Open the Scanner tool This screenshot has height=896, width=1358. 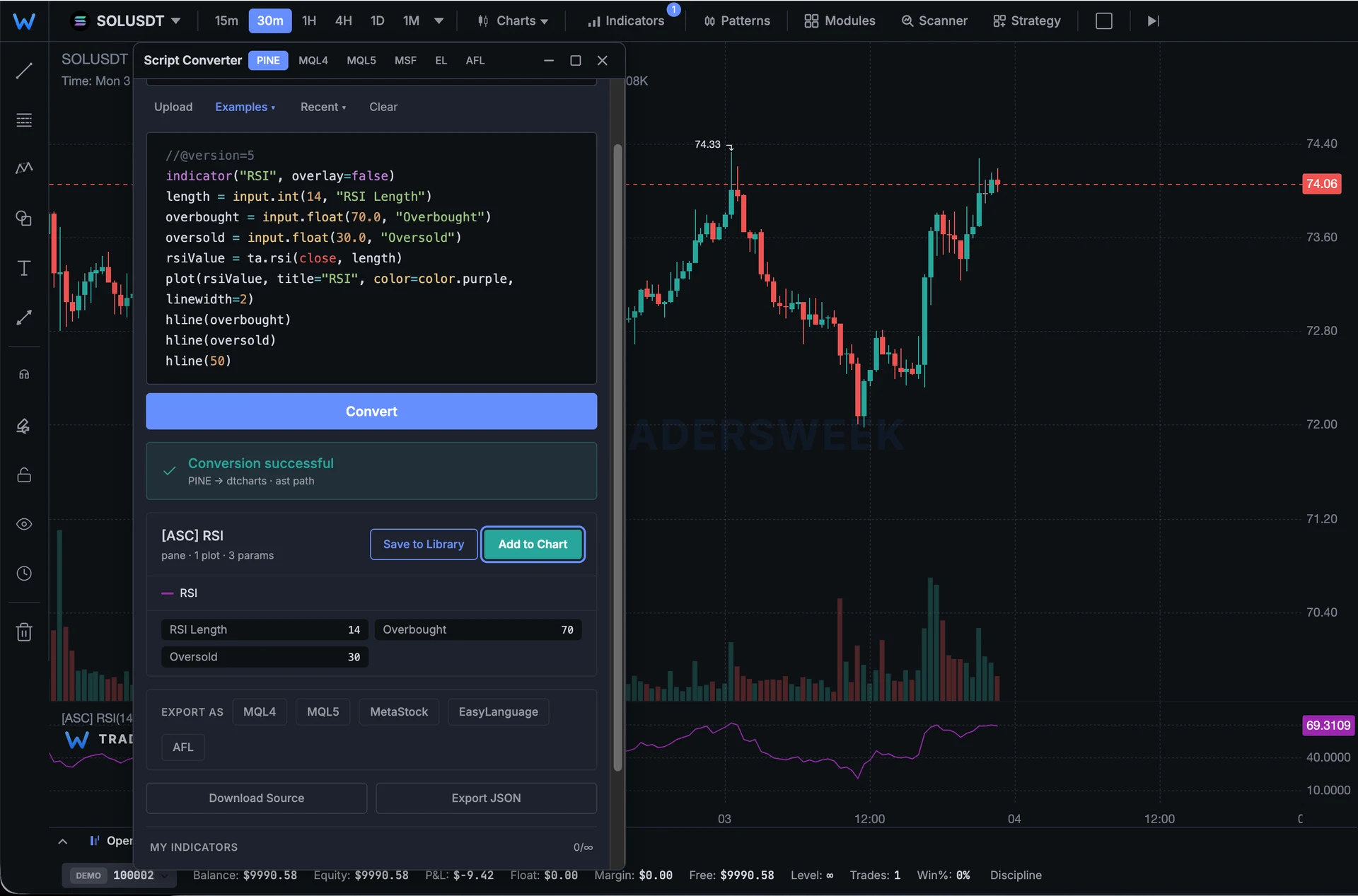tap(934, 21)
